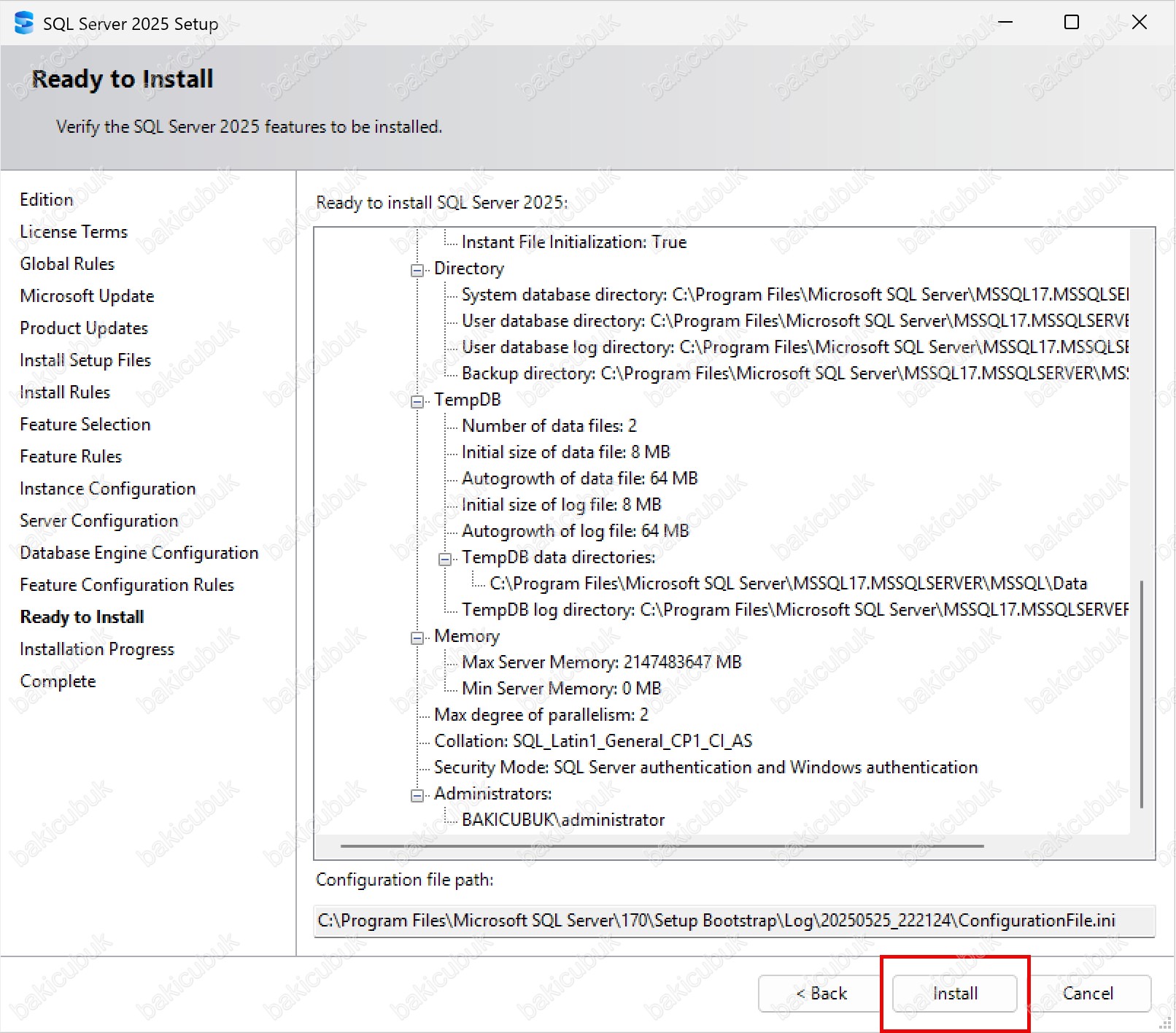The image size is (1176, 1033).
Task: Select Initial size of log file row
Action: tap(562, 504)
